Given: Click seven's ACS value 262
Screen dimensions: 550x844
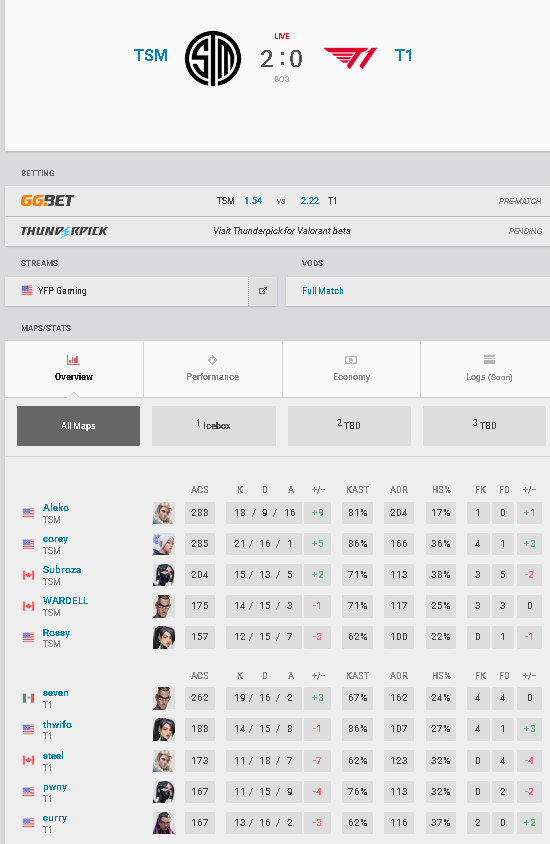Looking at the screenshot, I should point(200,698).
